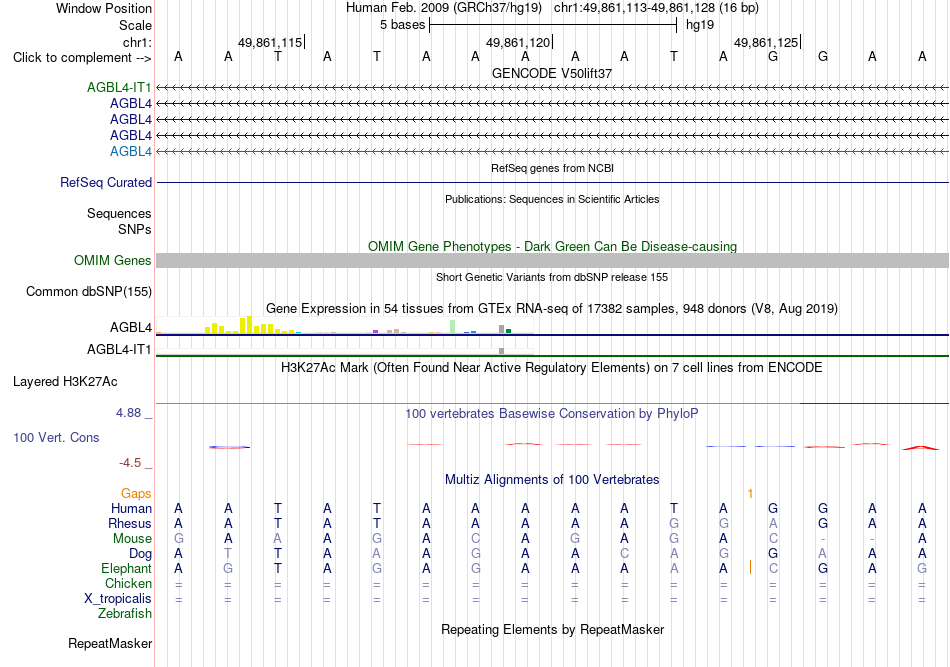
Task: Click the OMIM Genes label
Action: (113, 260)
